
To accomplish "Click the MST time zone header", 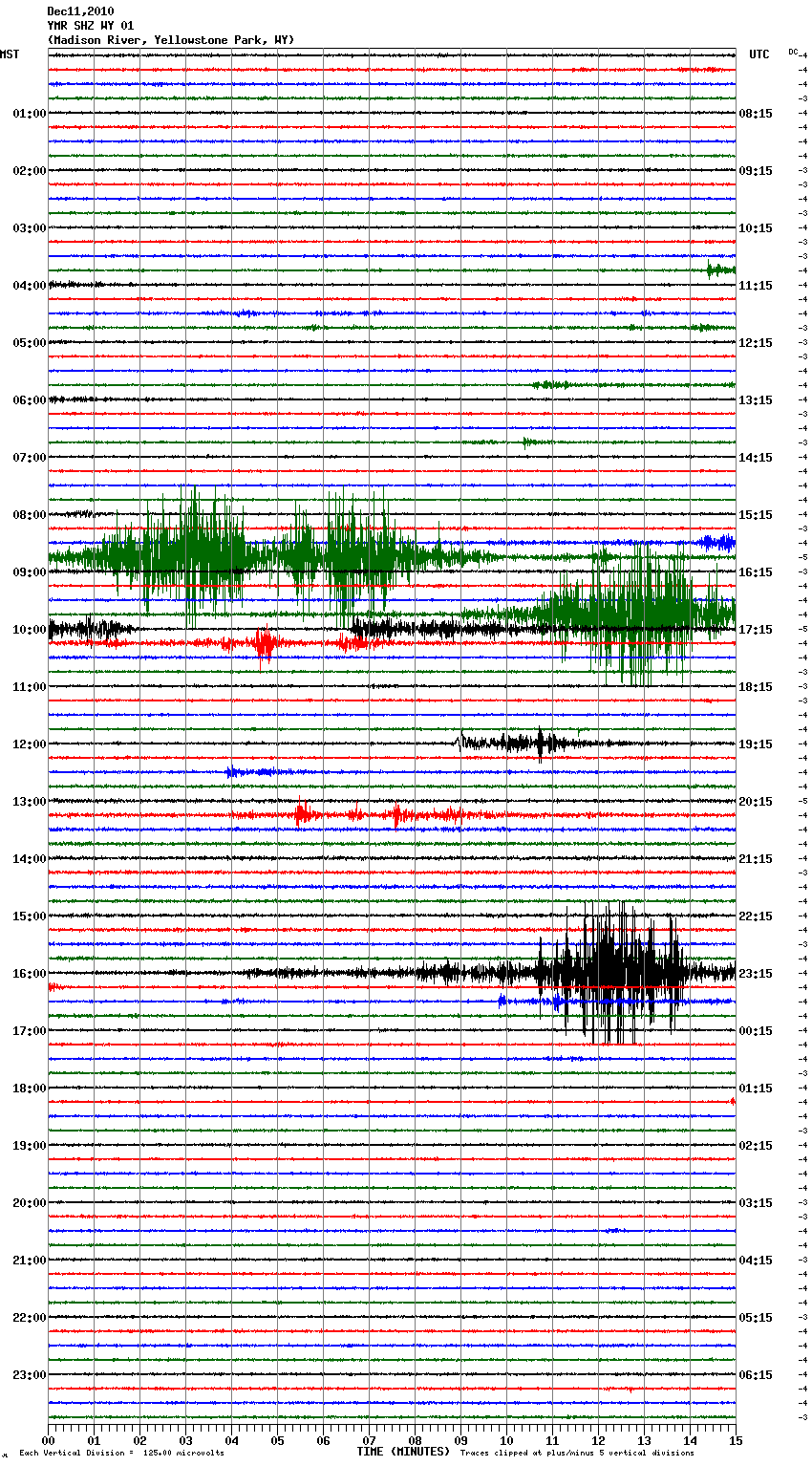I will [10, 54].
